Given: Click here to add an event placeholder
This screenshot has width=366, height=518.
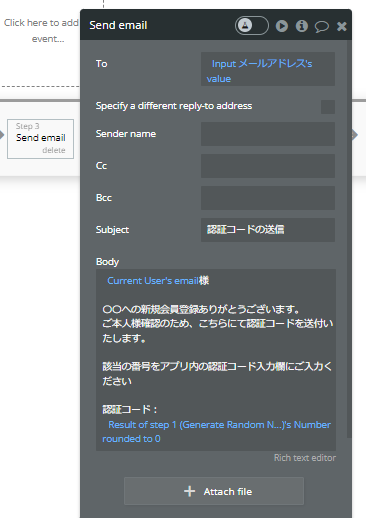Looking at the screenshot, I should point(41,31).
